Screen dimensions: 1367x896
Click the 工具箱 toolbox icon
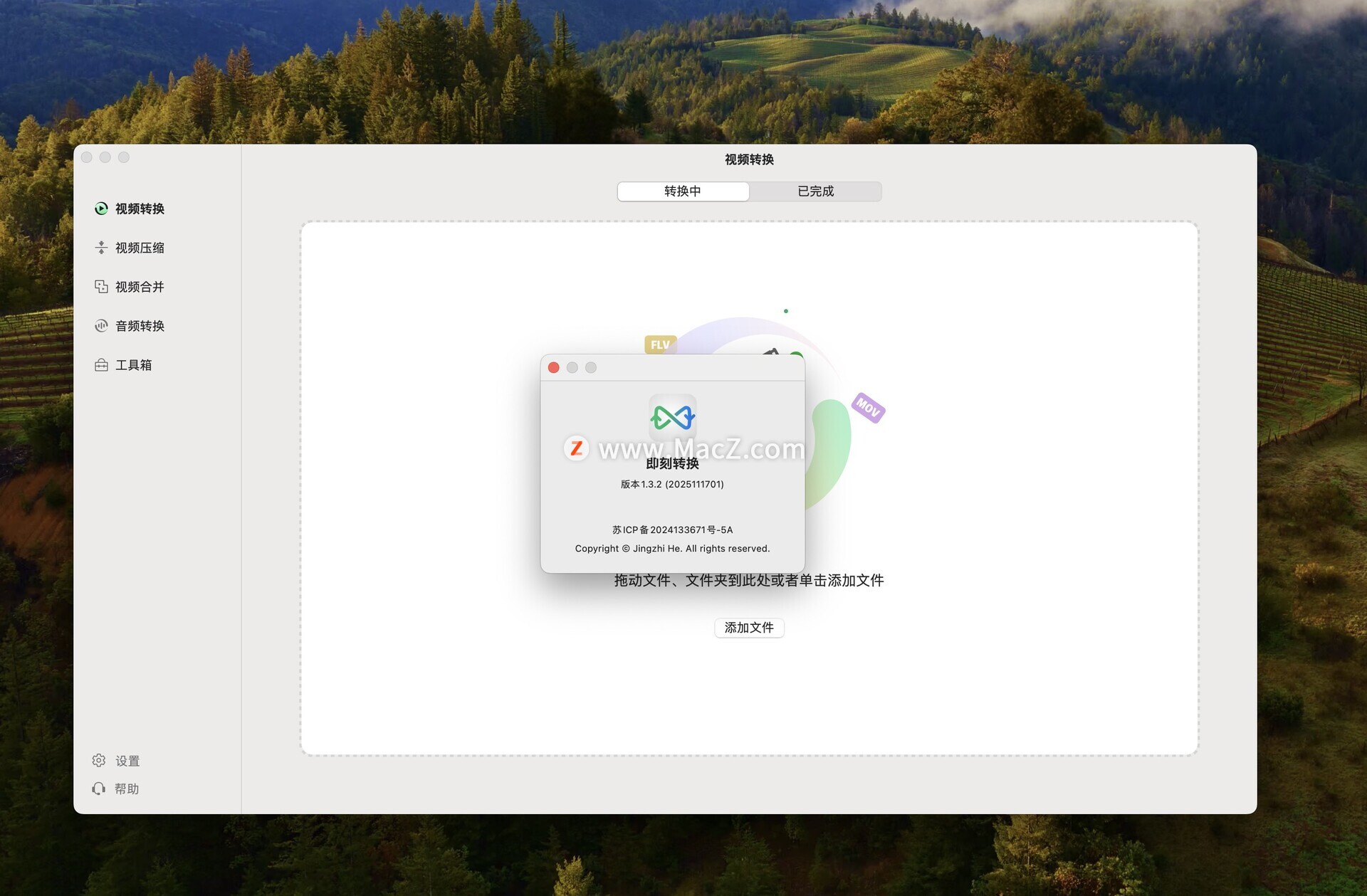tap(101, 365)
